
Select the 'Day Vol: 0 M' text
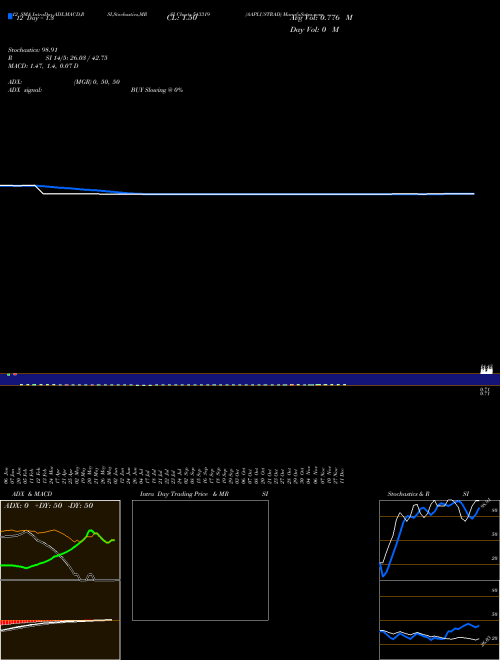coord(314,29)
